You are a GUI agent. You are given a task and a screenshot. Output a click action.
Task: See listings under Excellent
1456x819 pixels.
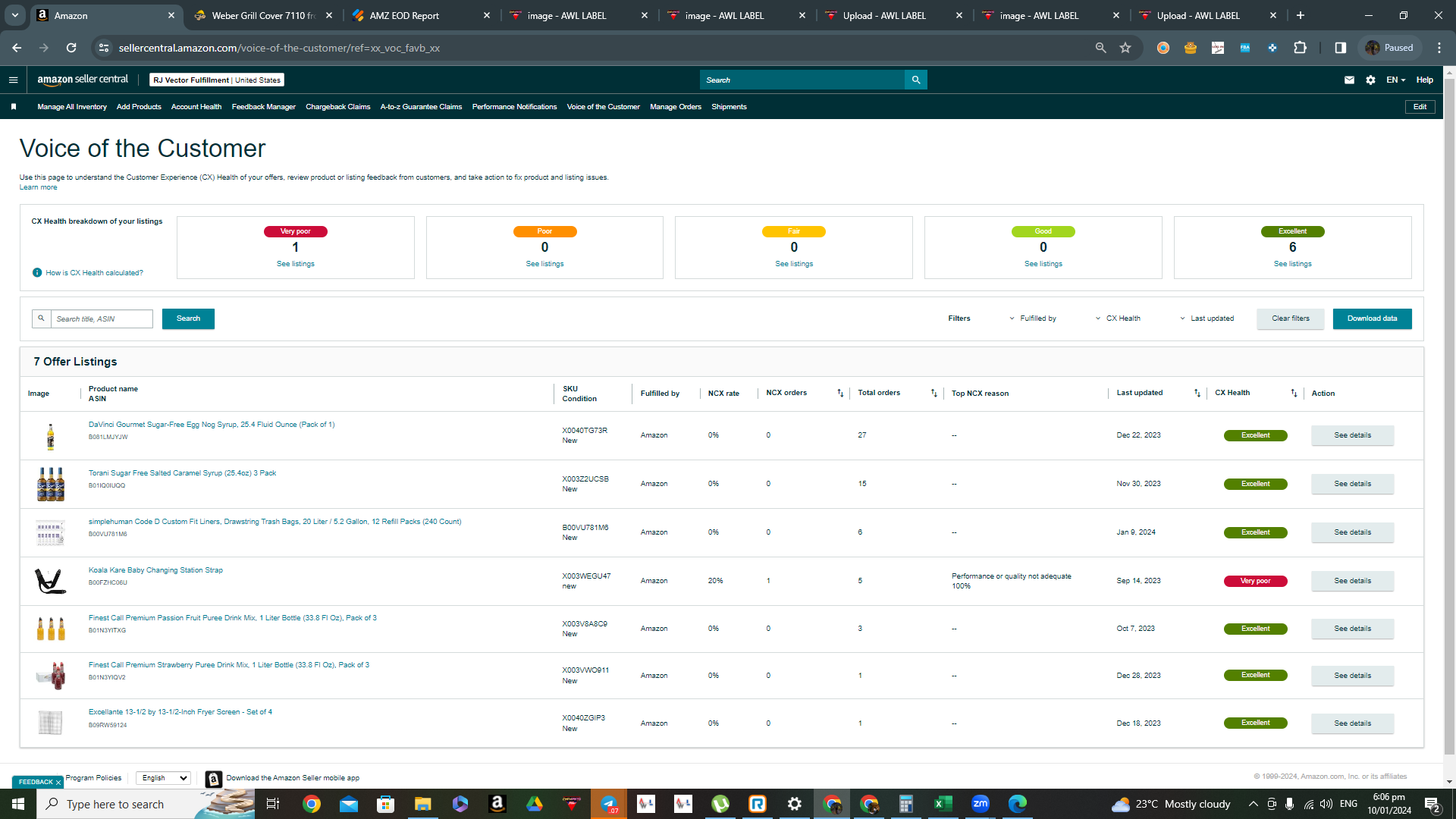[x=1292, y=264]
